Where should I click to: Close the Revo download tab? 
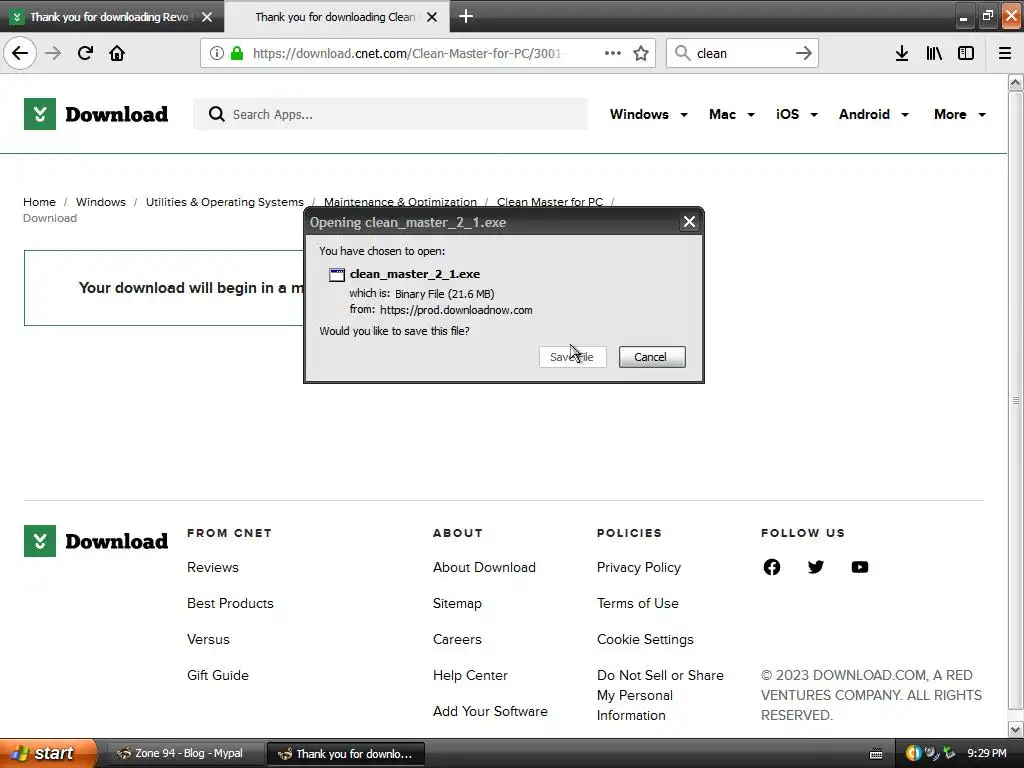[207, 17]
